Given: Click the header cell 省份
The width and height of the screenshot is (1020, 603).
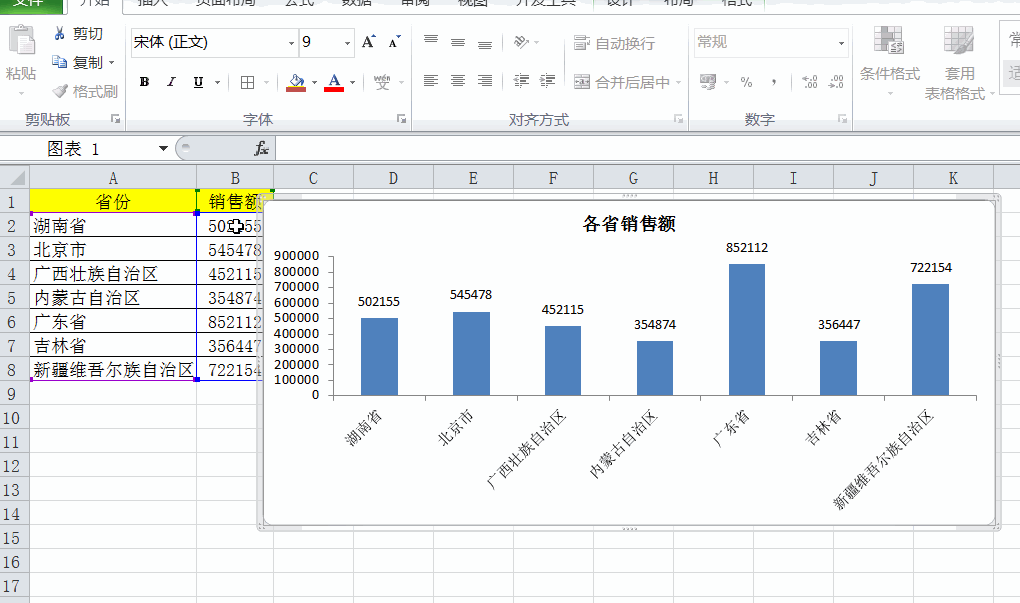Looking at the screenshot, I should [x=113, y=202].
